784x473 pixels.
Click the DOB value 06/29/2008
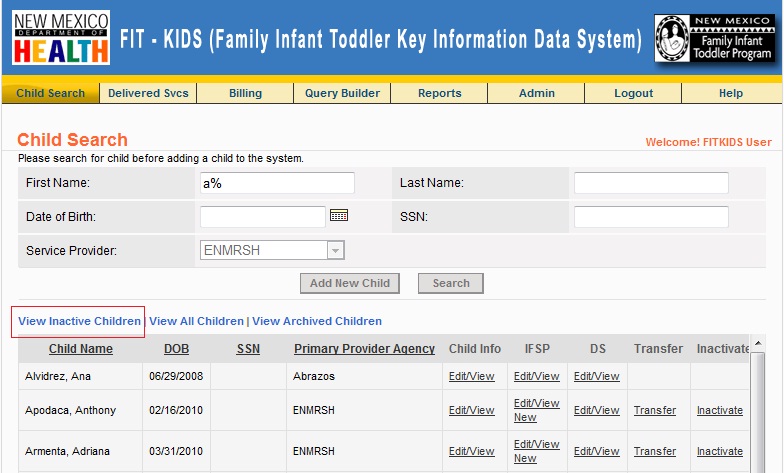click(176, 376)
